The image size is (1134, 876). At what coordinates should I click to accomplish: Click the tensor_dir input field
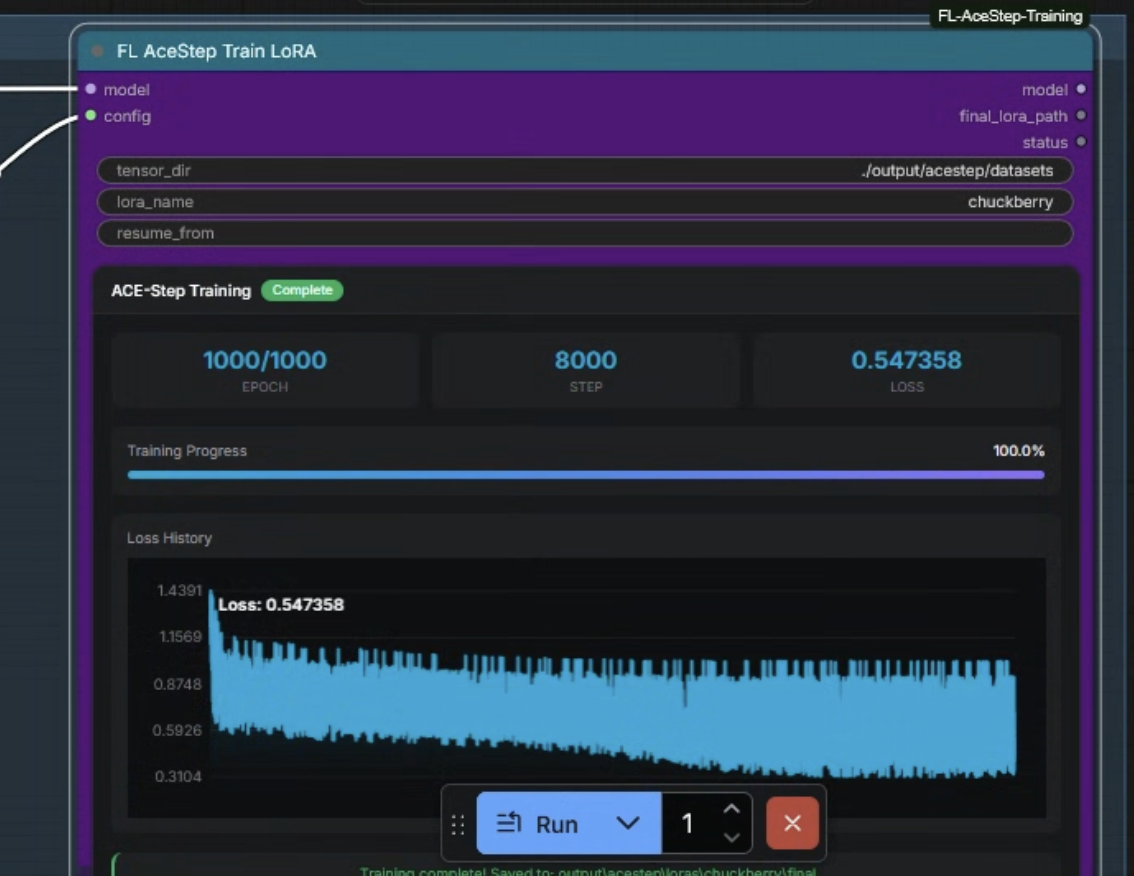tap(584, 171)
